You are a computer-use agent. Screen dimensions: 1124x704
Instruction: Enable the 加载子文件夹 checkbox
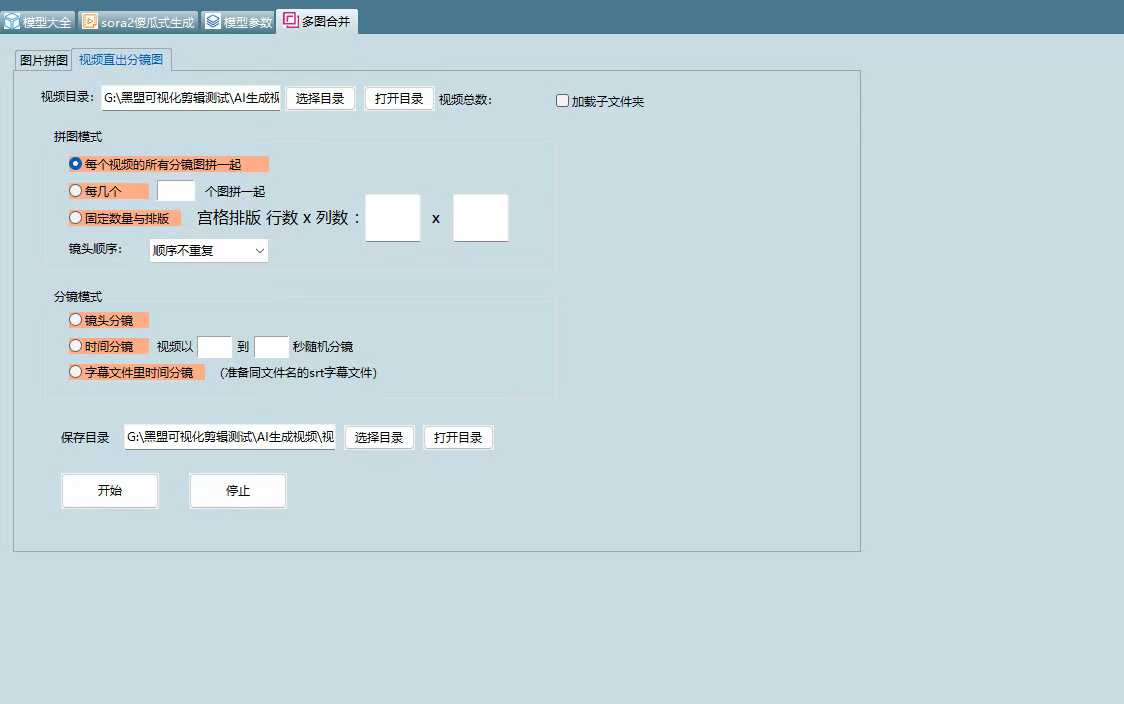563,101
